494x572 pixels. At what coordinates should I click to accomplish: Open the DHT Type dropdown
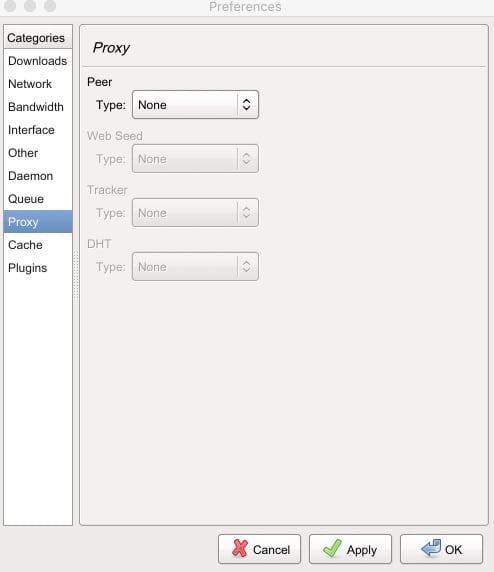tap(195, 267)
